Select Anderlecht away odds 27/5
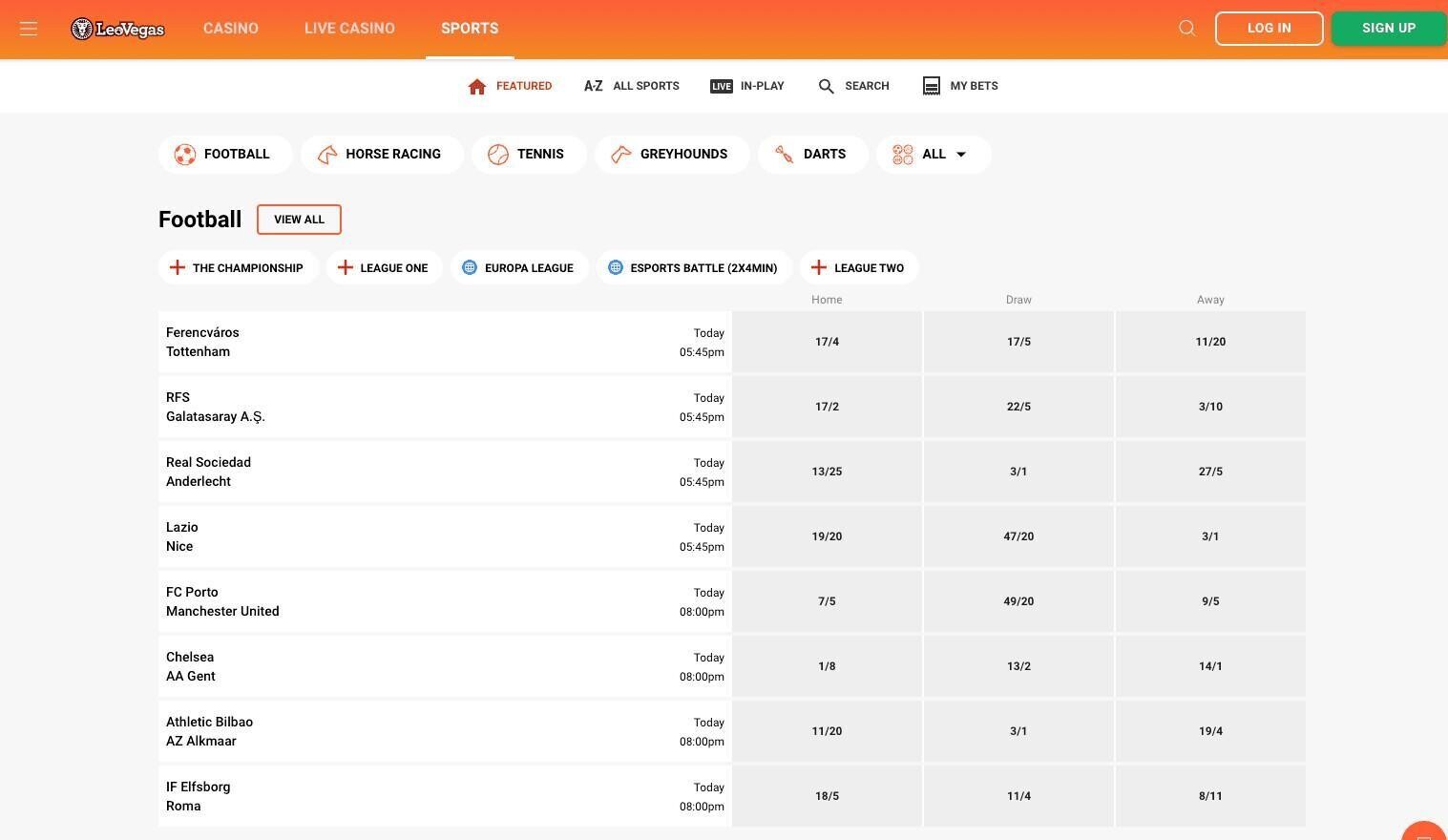1448x840 pixels. pos(1210,472)
